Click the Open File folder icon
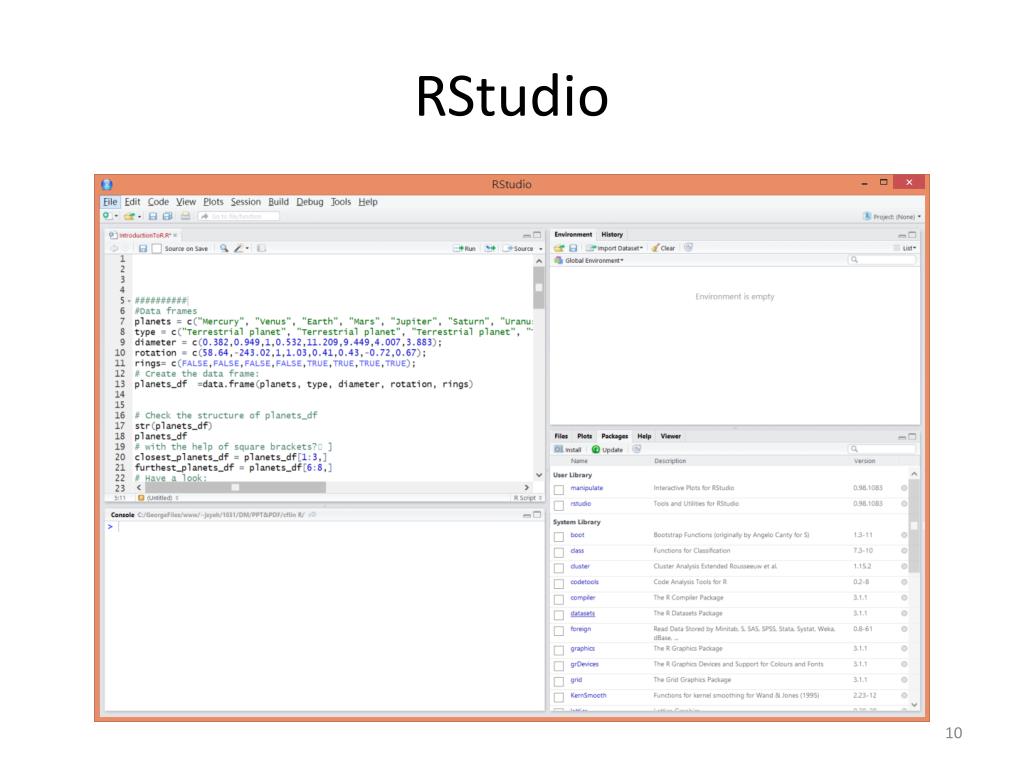Screen dimensions: 1024x768 [129, 216]
